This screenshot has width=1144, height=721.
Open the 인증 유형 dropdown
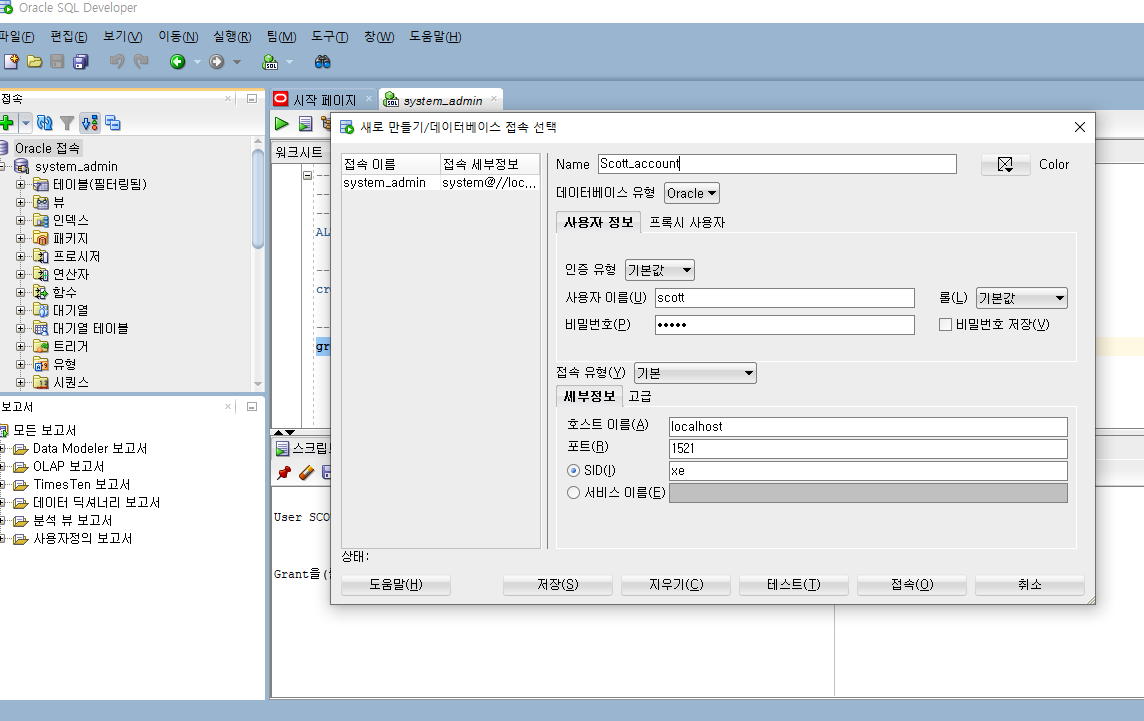click(x=660, y=270)
